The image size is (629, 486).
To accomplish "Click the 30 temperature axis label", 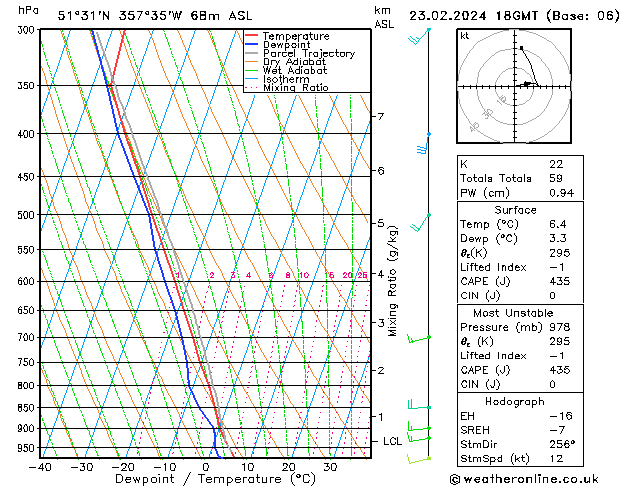I will (x=330, y=467).
